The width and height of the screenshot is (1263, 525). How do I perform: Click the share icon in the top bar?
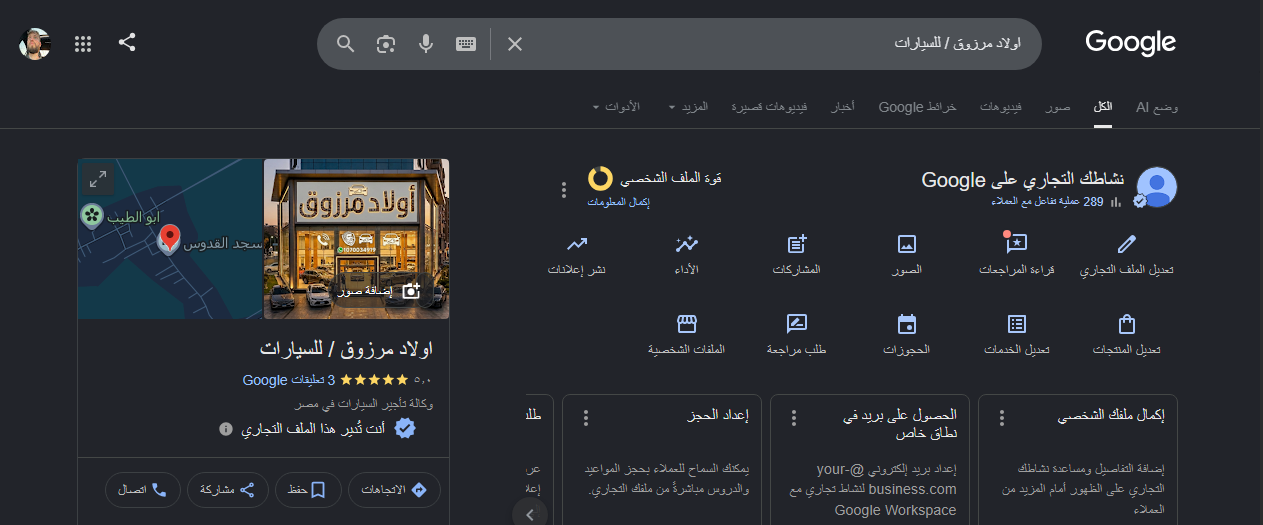[x=127, y=42]
